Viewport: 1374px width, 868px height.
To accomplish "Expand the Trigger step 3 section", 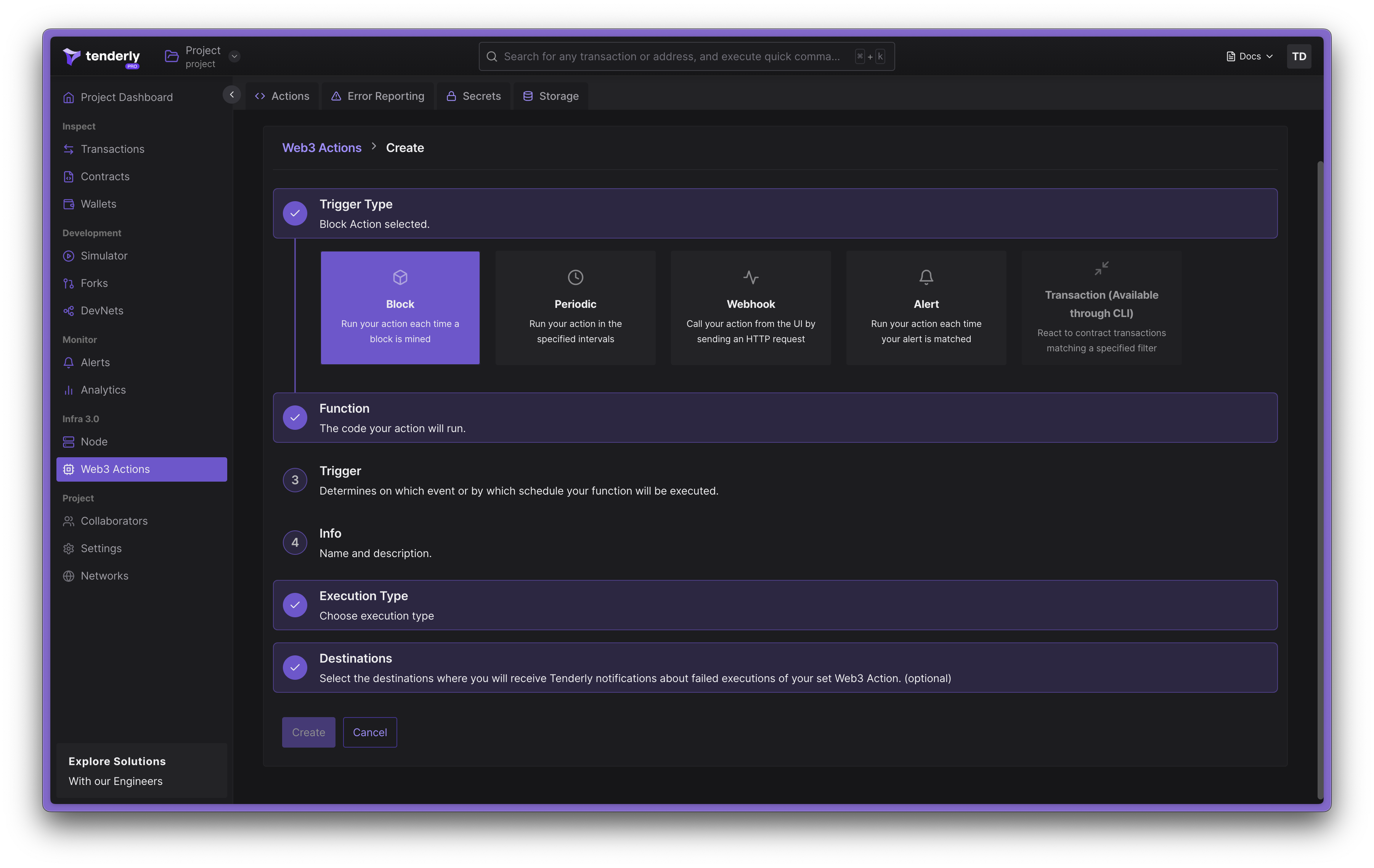I will click(775, 480).
